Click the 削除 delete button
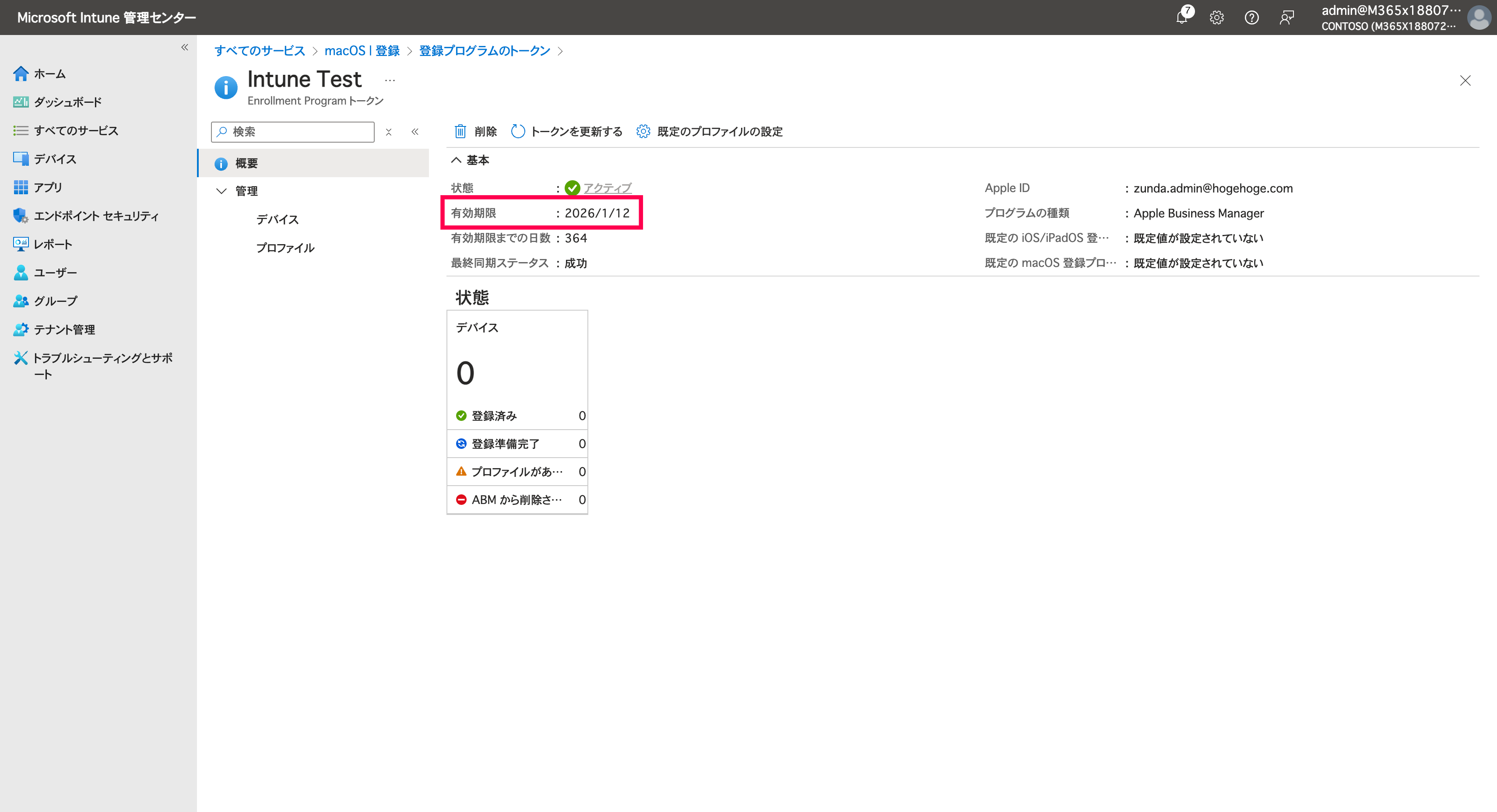The height and width of the screenshot is (812, 1497). tap(475, 132)
